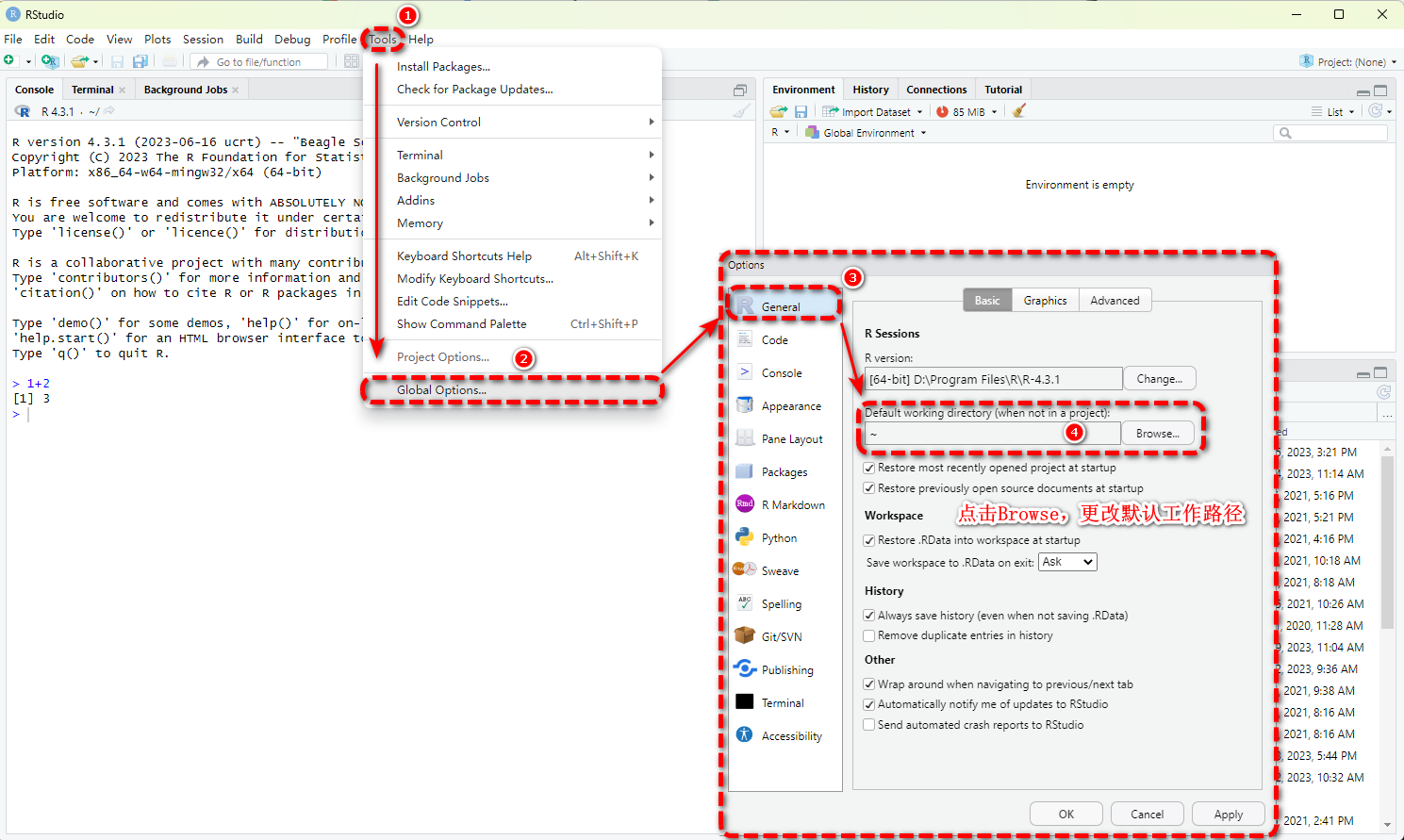Open Git/SVN settings in Options
The width and height of the screenshot is (1404, 840).
tap(785, 636)
